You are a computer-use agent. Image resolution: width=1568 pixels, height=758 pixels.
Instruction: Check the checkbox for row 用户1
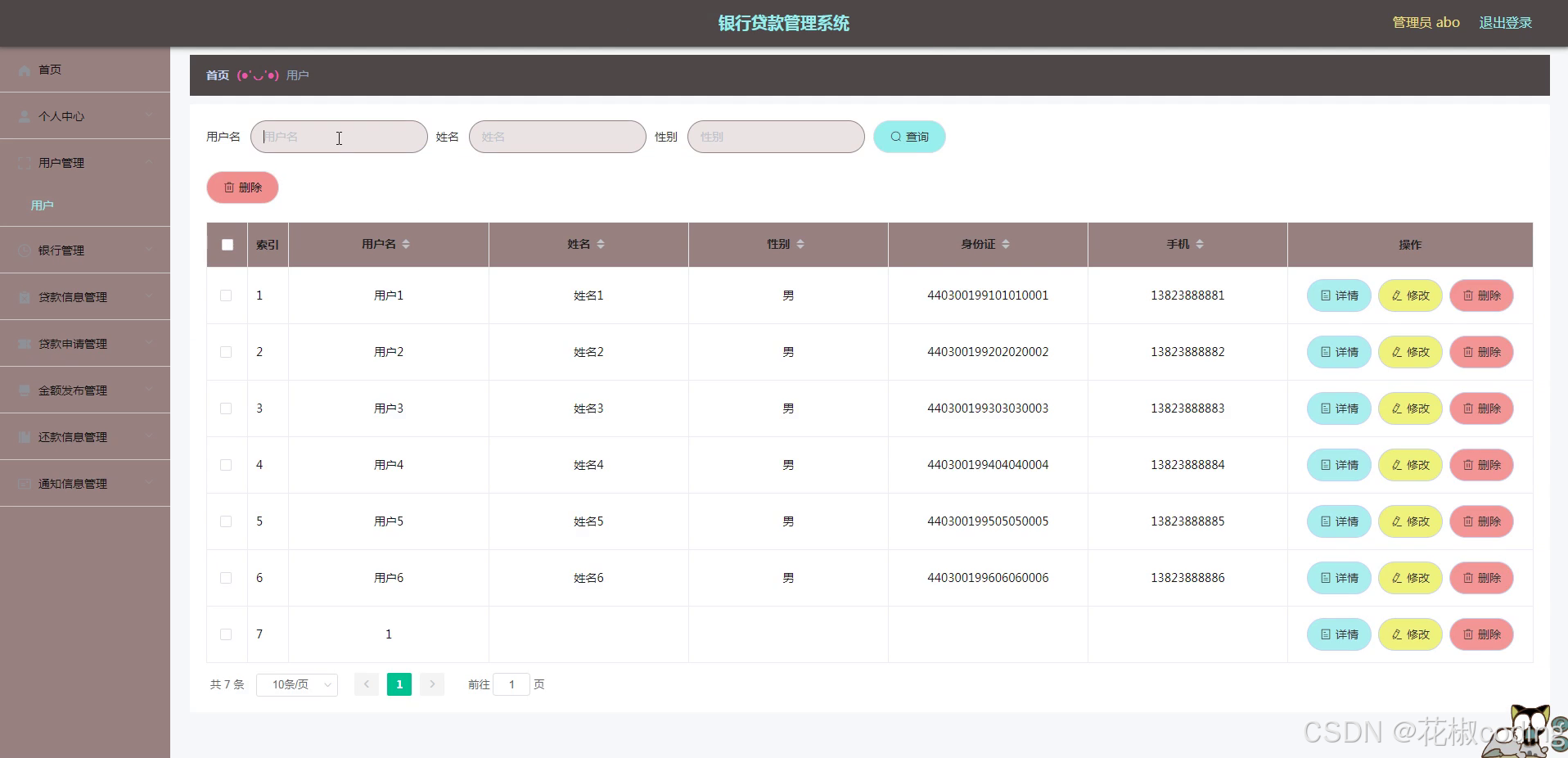point(226,296)
